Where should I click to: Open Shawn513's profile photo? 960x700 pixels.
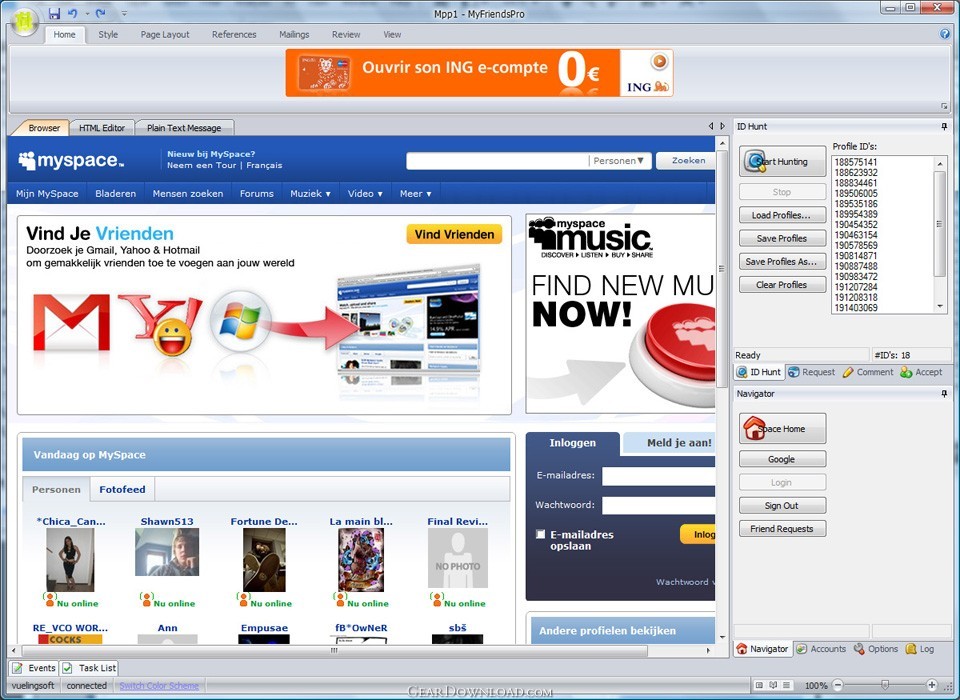[167, 552]
